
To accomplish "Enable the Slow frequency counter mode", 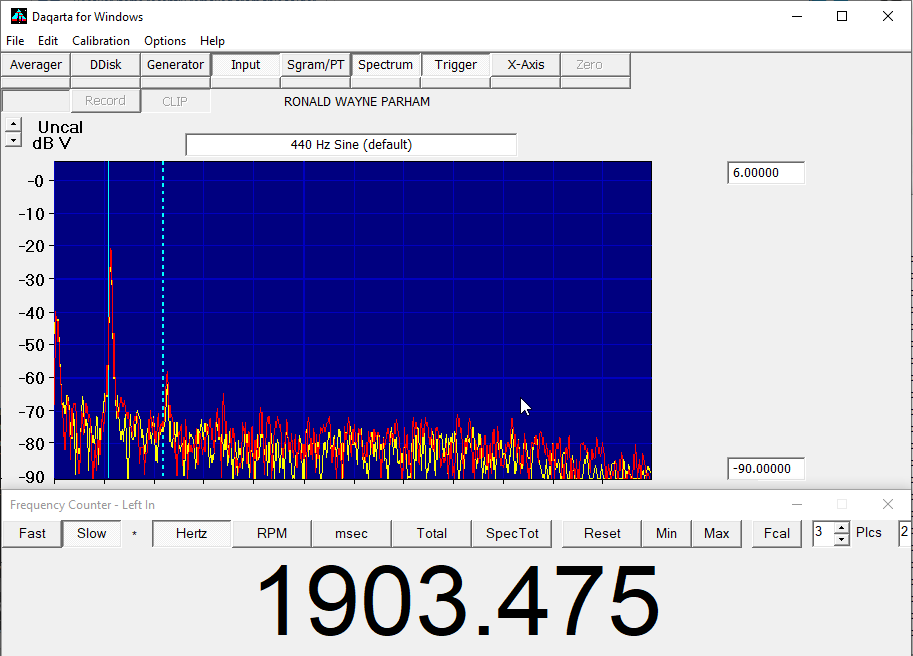I will tap(91, 534).
